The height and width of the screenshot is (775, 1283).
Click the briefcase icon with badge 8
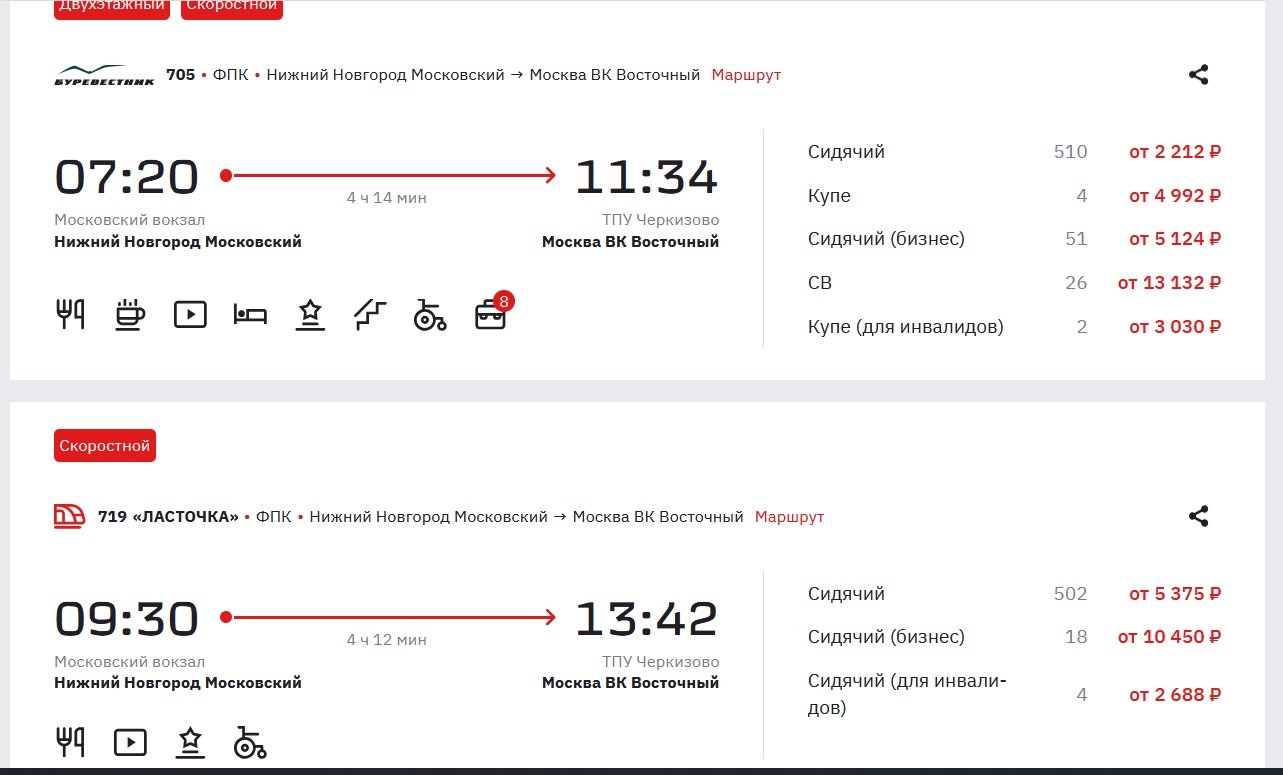click(x=490, y=314)
